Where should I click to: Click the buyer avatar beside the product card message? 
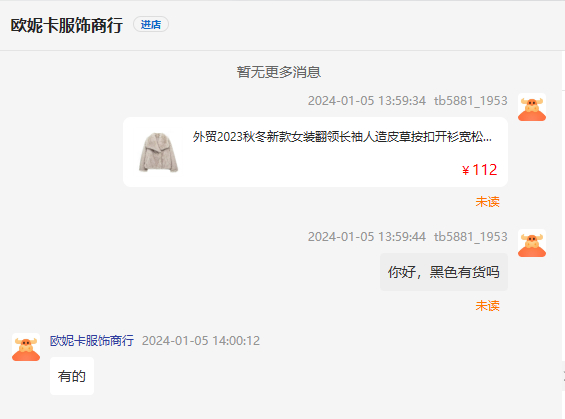[532, 107]
